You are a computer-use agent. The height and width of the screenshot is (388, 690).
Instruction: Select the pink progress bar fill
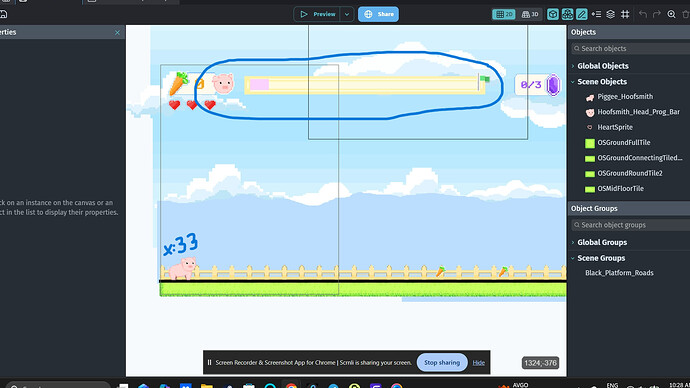tap(260, 84)
